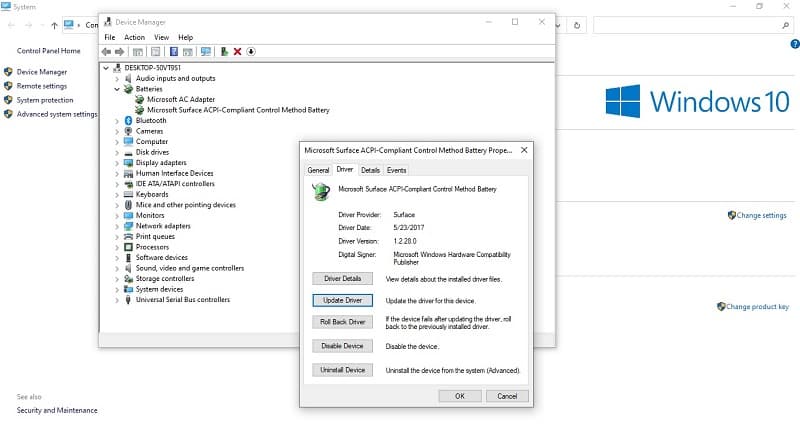Click the Roll Back Driver button
Screen dimensions: 800x425
342,322
